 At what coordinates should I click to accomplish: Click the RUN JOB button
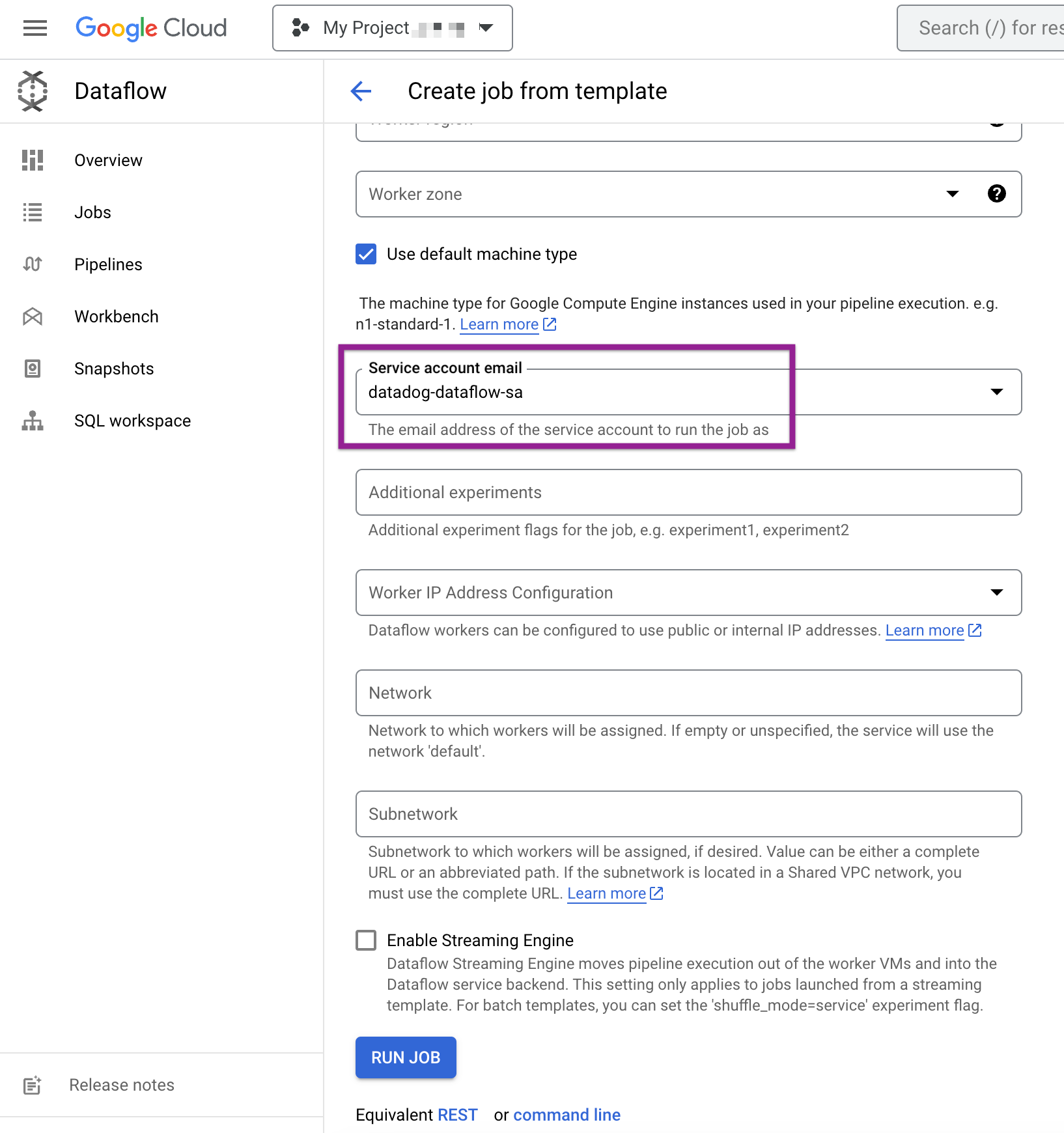(406, 1057)
